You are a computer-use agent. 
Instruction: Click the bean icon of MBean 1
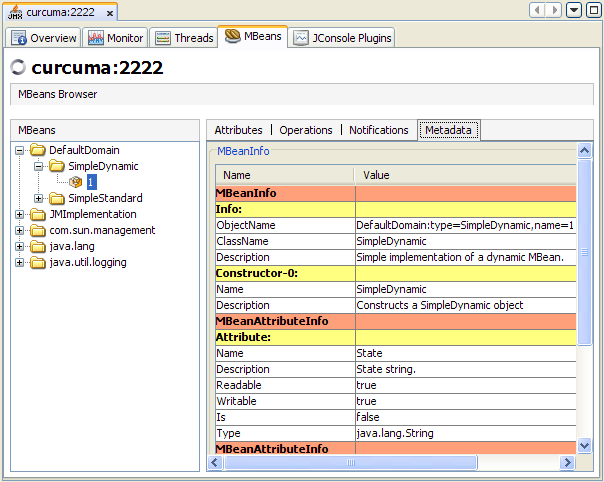pos(76,182)
